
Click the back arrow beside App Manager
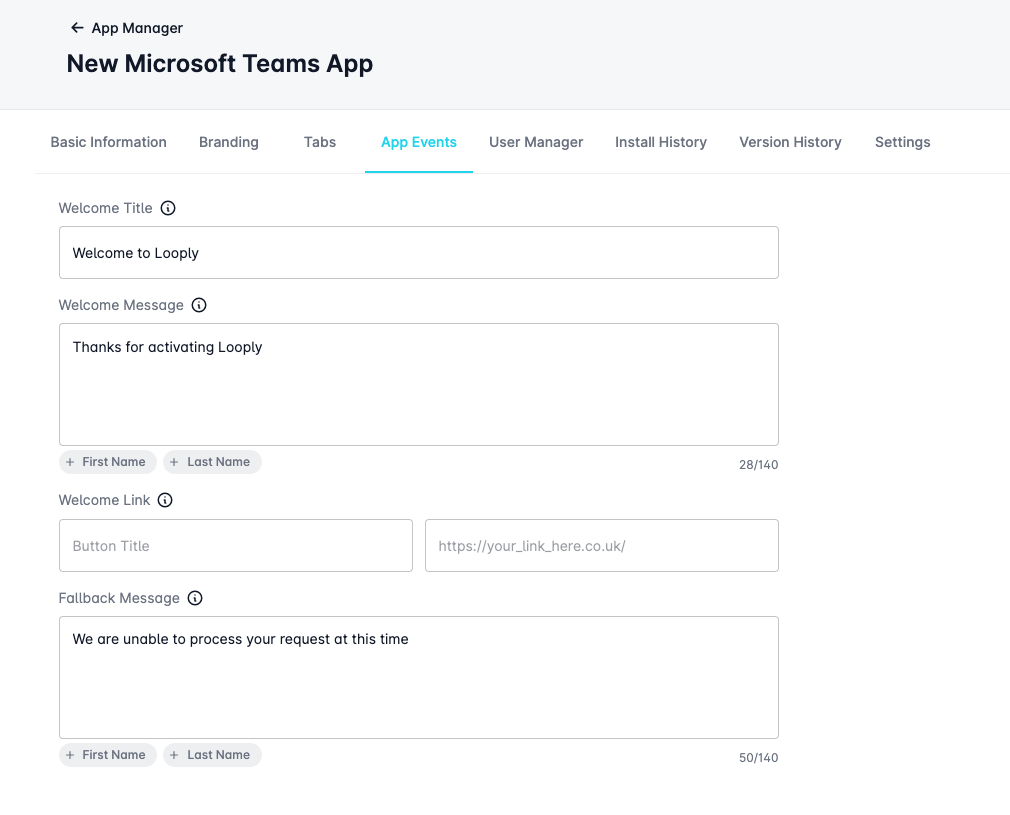pos(77,28)
